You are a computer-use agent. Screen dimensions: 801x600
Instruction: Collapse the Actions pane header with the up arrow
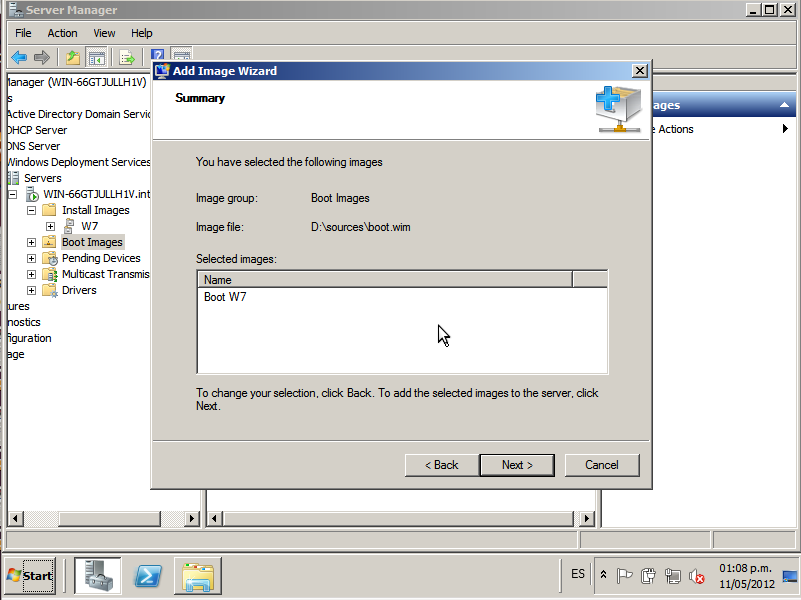784,105
